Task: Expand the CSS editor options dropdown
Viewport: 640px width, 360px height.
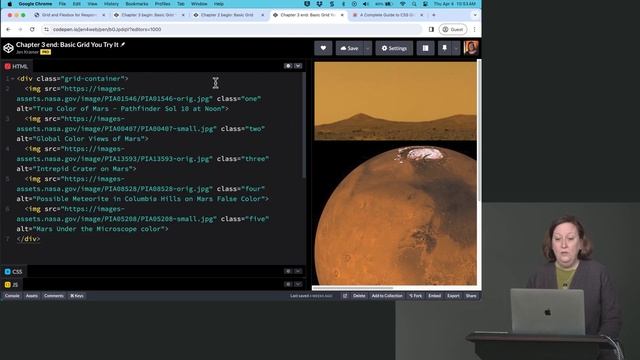Action: pos(298,271)
